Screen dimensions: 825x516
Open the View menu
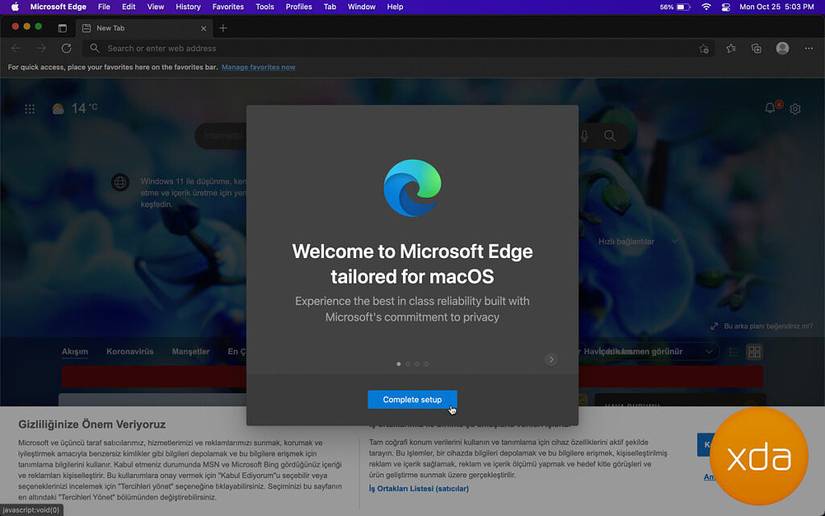[x=155, y=7]
